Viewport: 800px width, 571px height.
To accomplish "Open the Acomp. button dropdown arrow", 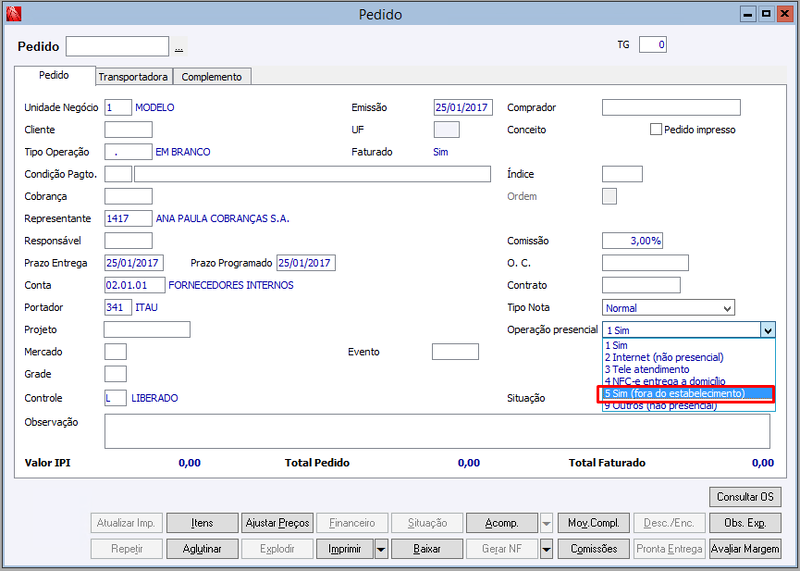I will [546, 523].
